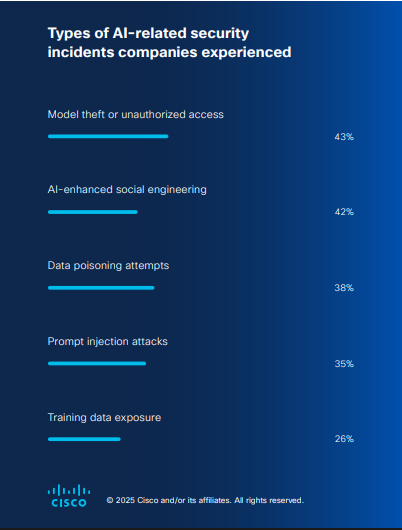Screen dimensions: 402x530
Task: Click the 38% value
Action: point(344,288)
